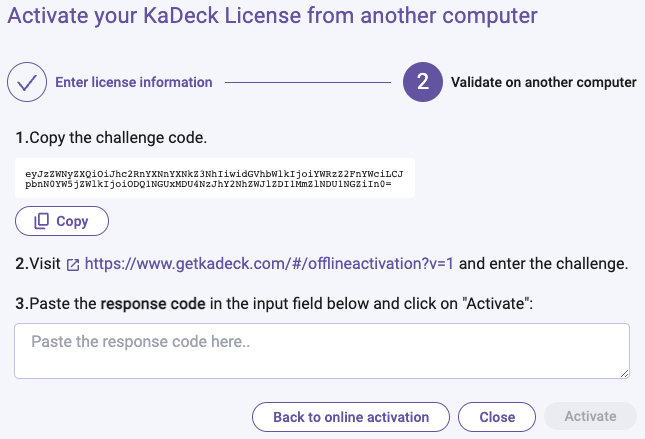The image size is (645, 439).
Task: Click the Copy button for challenge code
Action: click(x=62, y=221)
